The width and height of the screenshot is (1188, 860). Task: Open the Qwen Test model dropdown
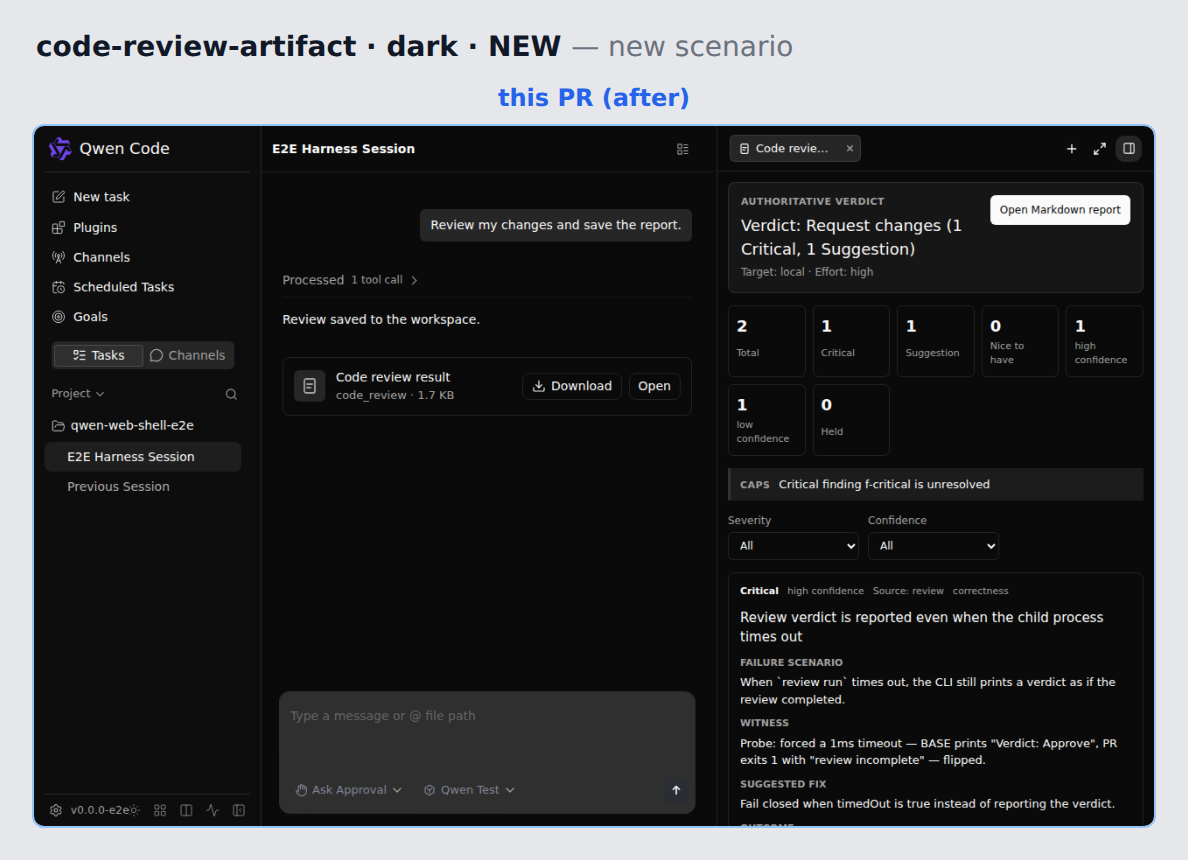click(x=469, y=790)
